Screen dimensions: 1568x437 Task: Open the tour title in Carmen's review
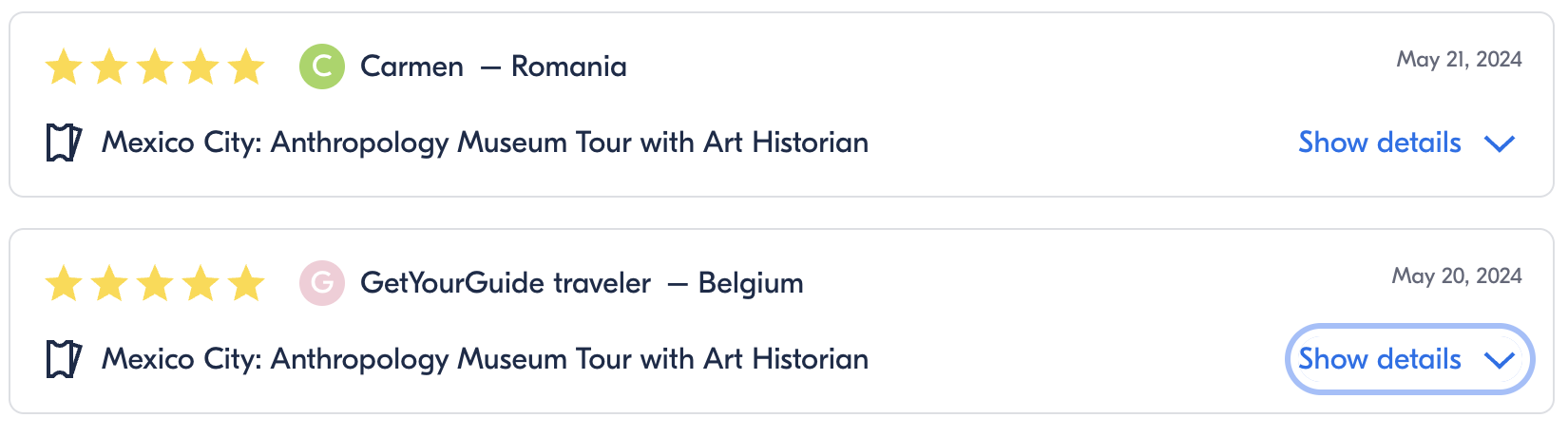(485, 142)
